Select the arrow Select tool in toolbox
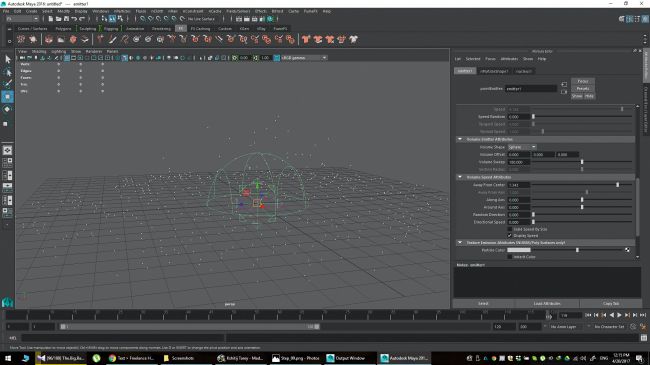Image resolution: width=650 pixels, height=365 pixels. click(7, 59)
